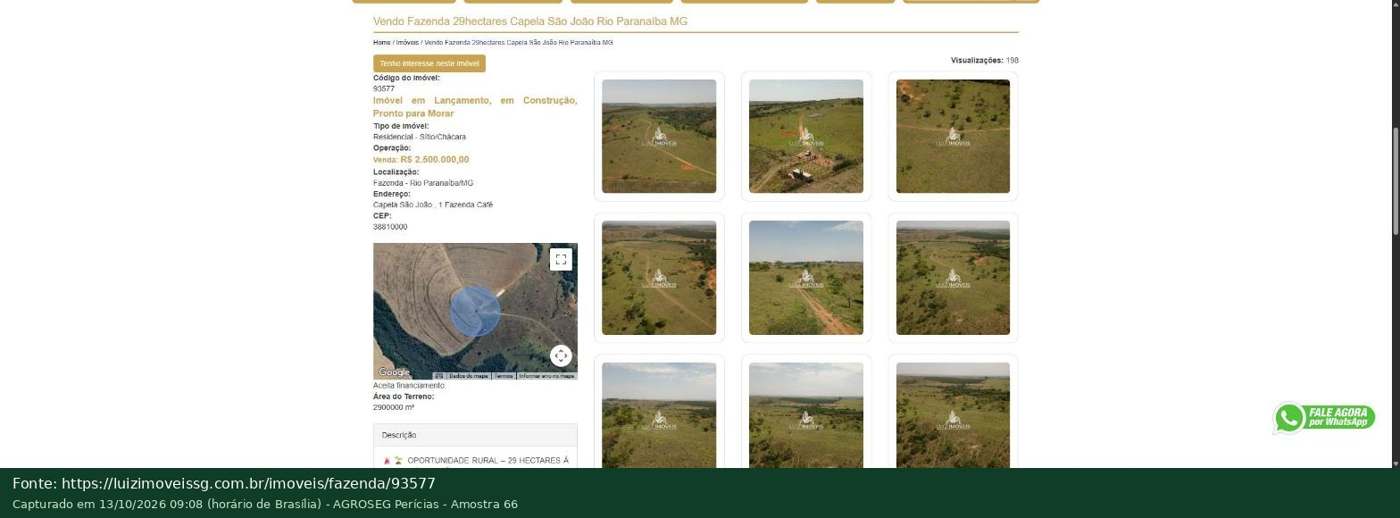Open the map camera controls button
Image resolution: width=1400 pixels, height=518 pixels.
[561, 356]
